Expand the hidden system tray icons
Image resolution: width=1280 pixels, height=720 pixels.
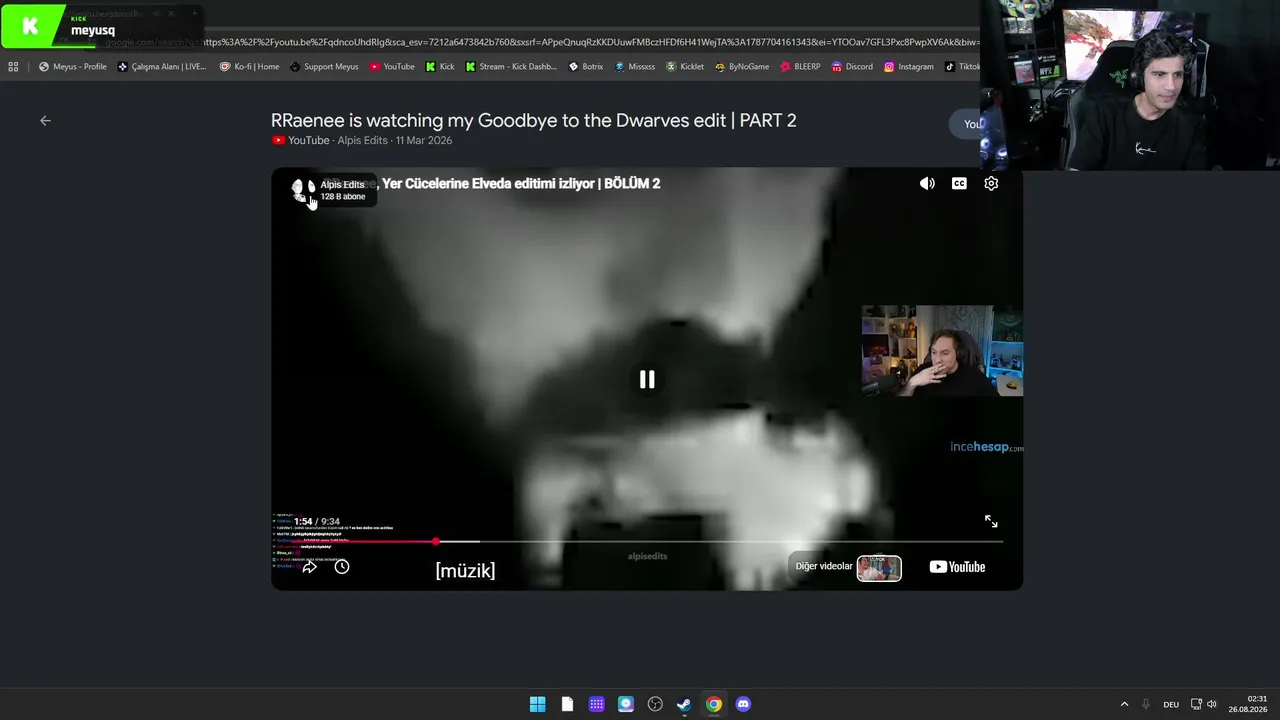tap(1124, 704)
